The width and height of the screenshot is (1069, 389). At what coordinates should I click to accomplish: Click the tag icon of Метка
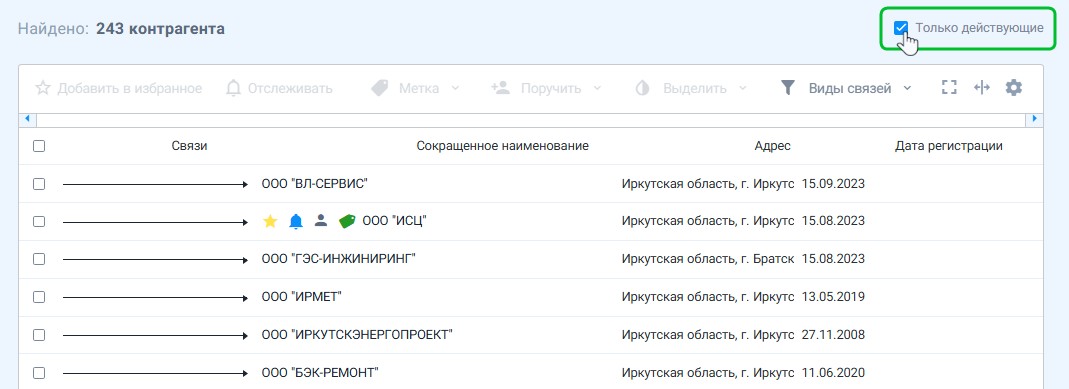(x=379, y=88)
